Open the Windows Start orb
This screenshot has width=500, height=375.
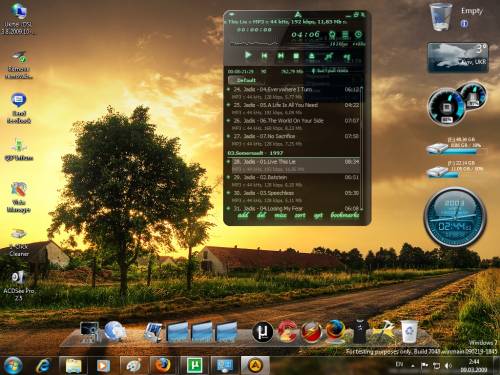[13, 365]
